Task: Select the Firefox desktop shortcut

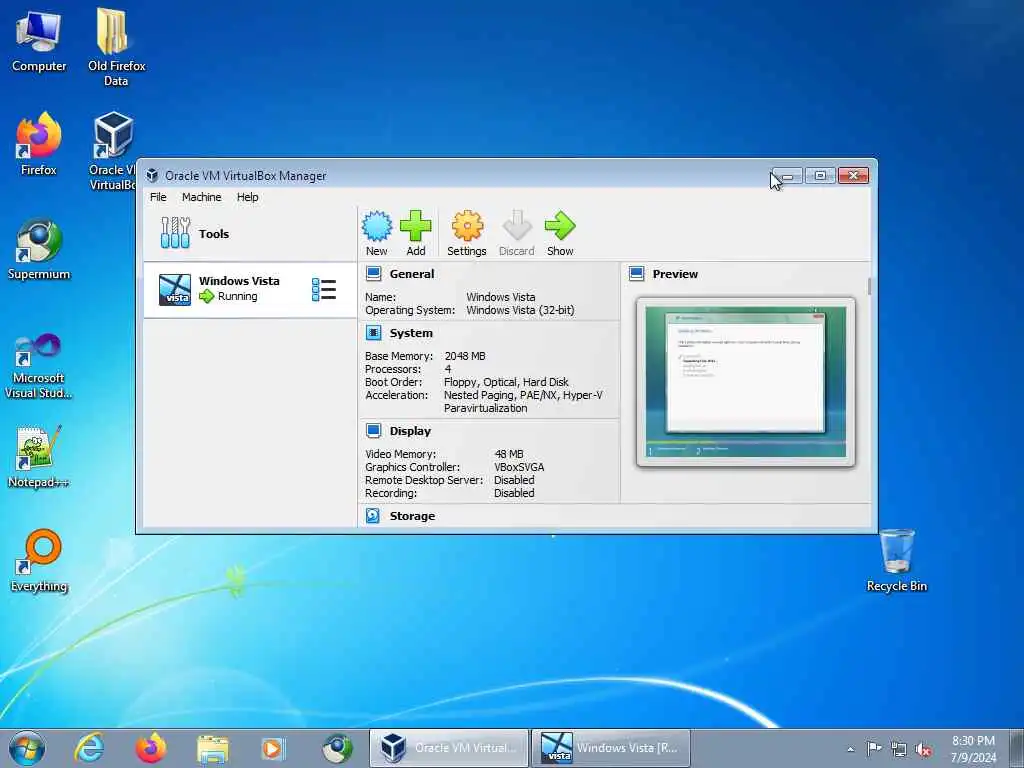Action: coord(39,144)
